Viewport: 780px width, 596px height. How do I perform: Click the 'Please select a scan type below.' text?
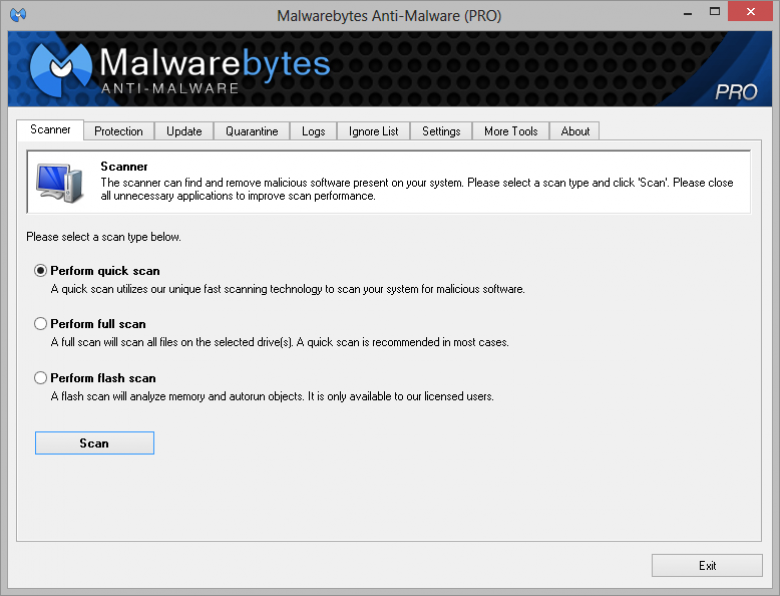pos(103,237)
